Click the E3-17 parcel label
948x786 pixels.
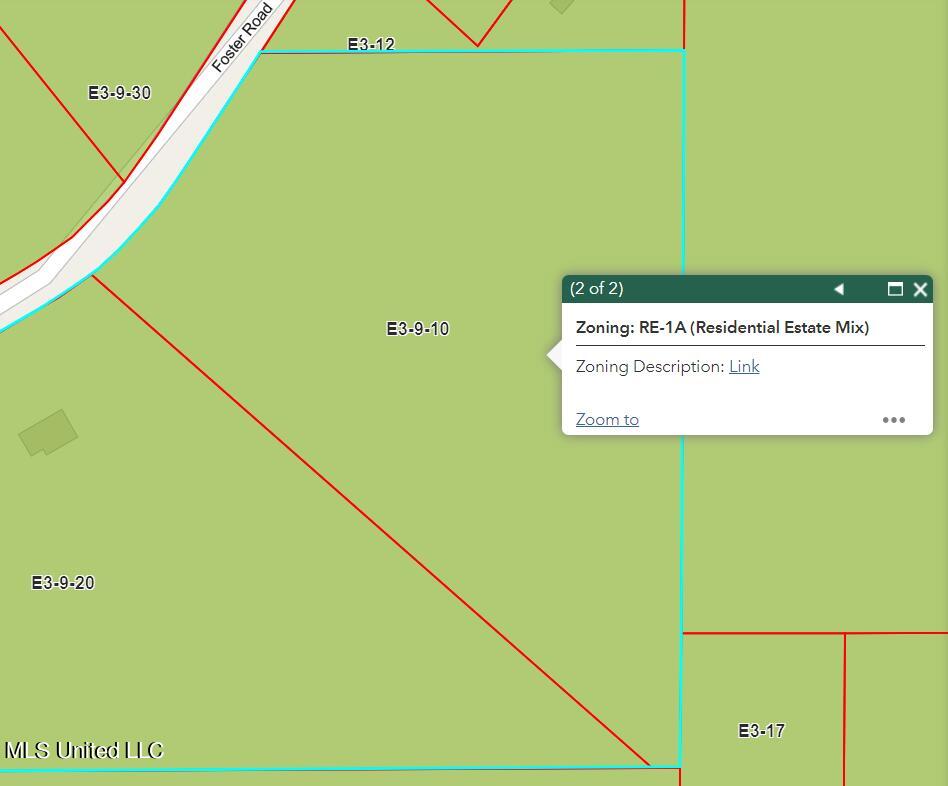pos(761,731)
